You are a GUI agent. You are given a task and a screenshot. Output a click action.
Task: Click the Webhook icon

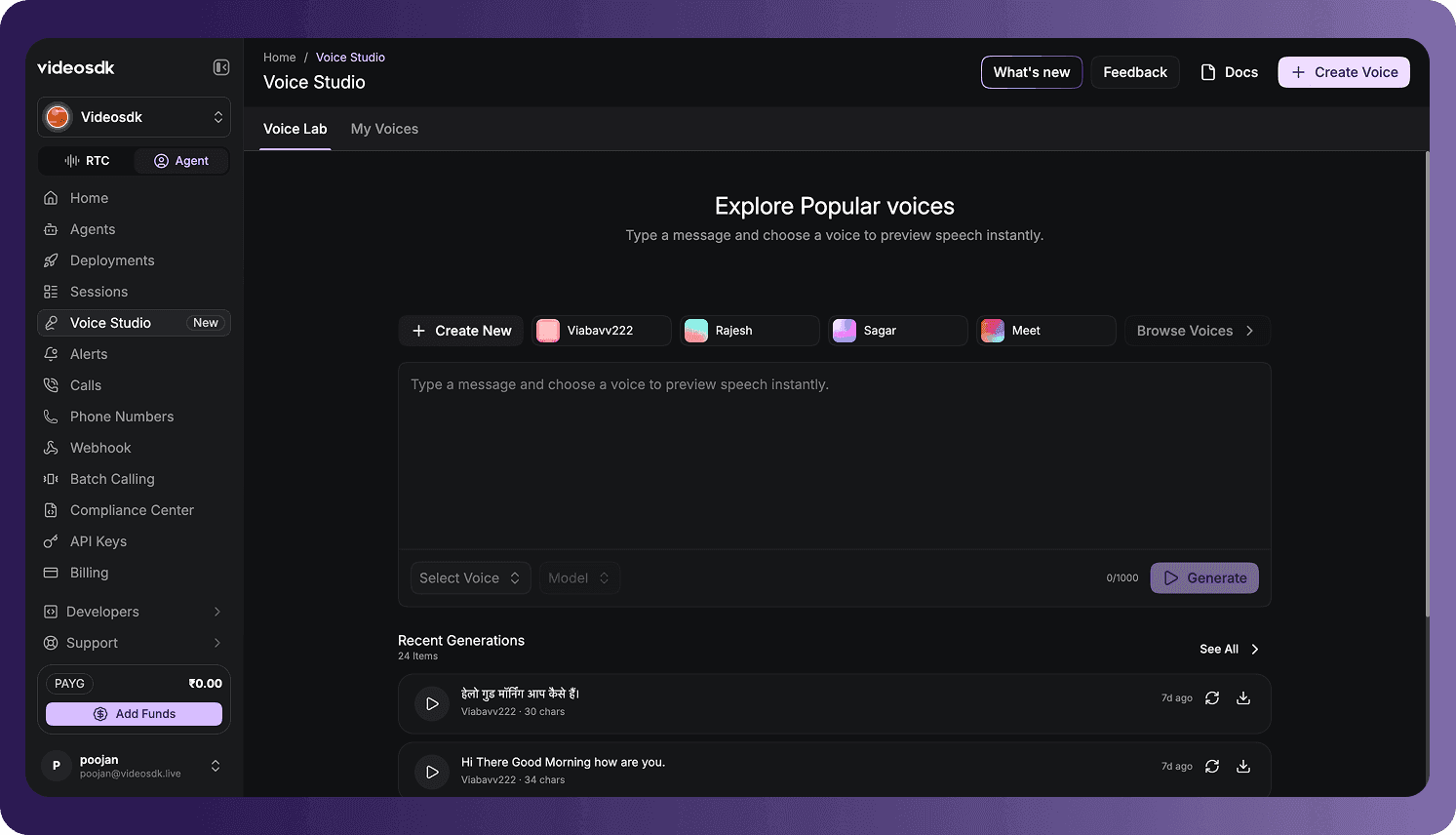pos(51,448)
